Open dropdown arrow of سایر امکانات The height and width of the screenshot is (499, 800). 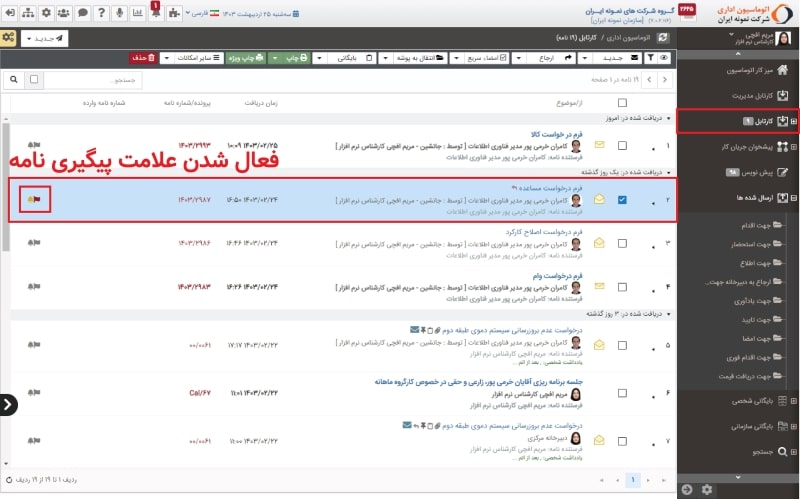166,58
